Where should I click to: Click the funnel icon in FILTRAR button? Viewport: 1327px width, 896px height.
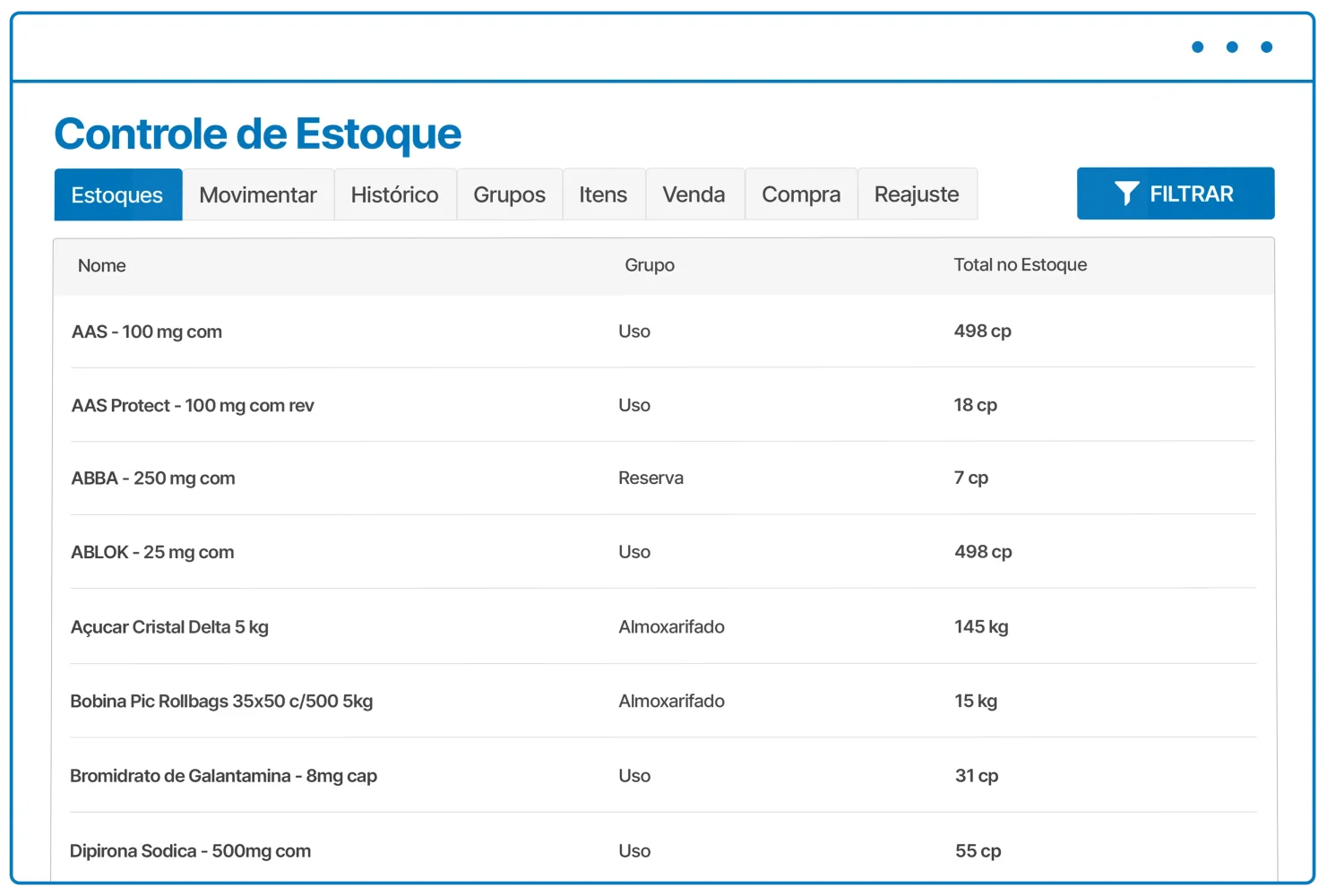1127,194
